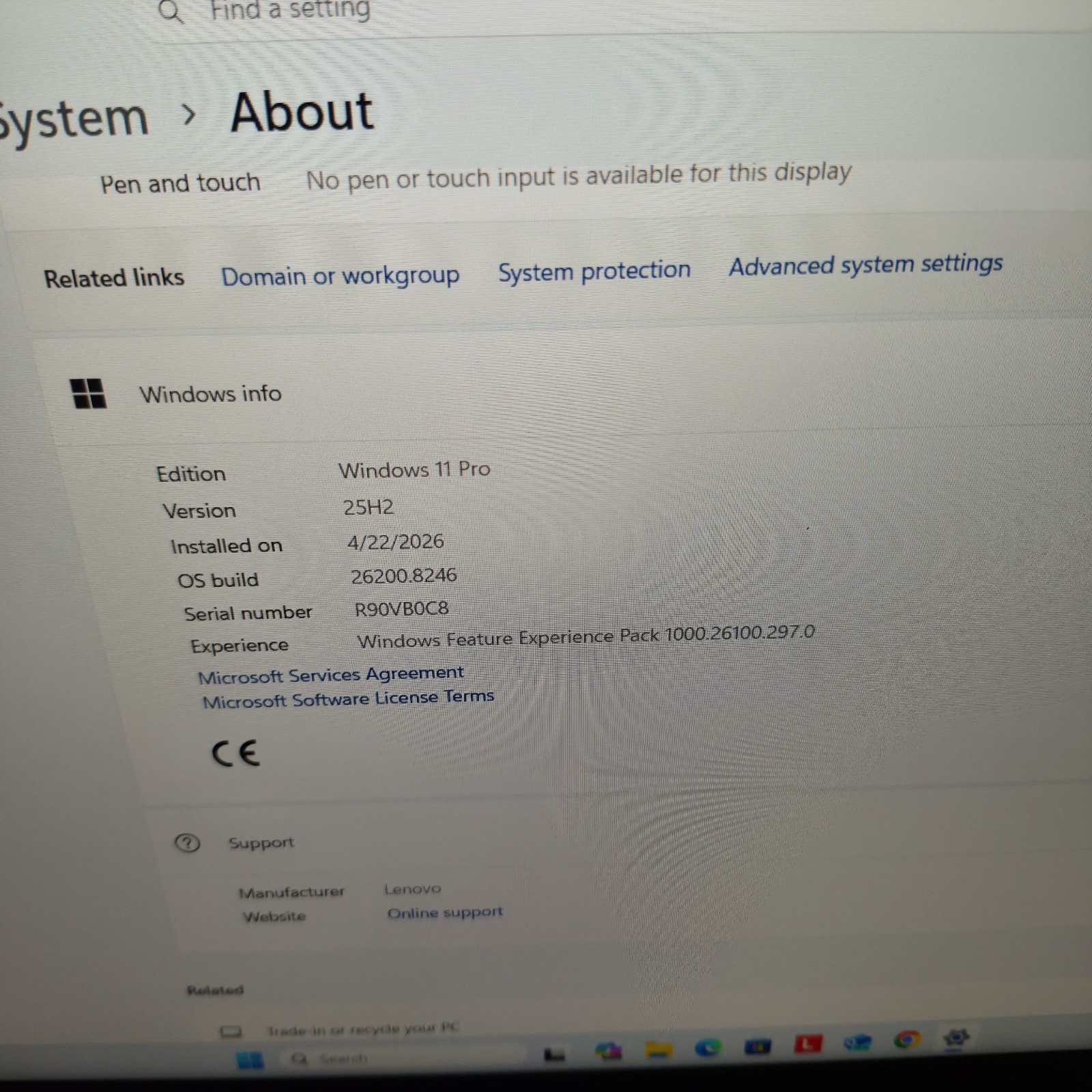Click the Edition label
Viewport: 1092px width, 1092px height.
click(x=191, y=474)
